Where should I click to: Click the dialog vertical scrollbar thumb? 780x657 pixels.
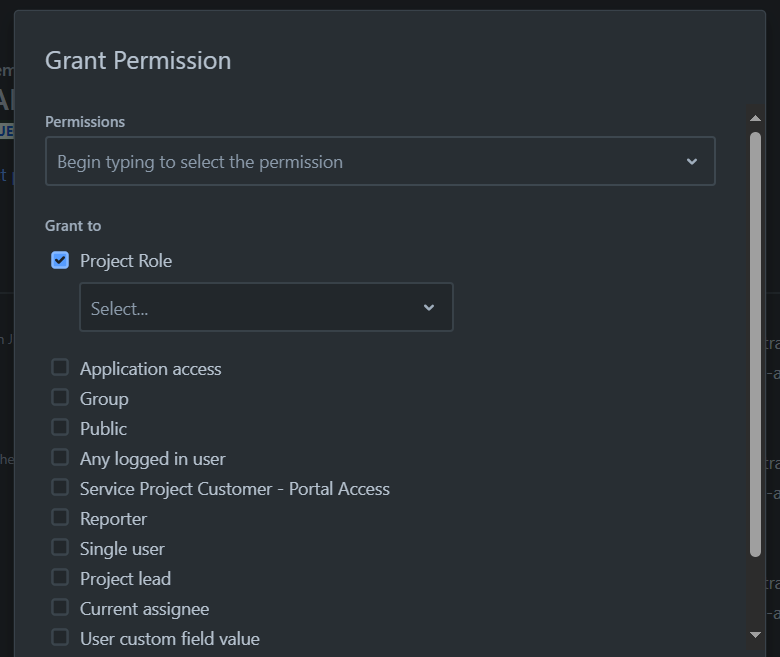tap(755, 340)
